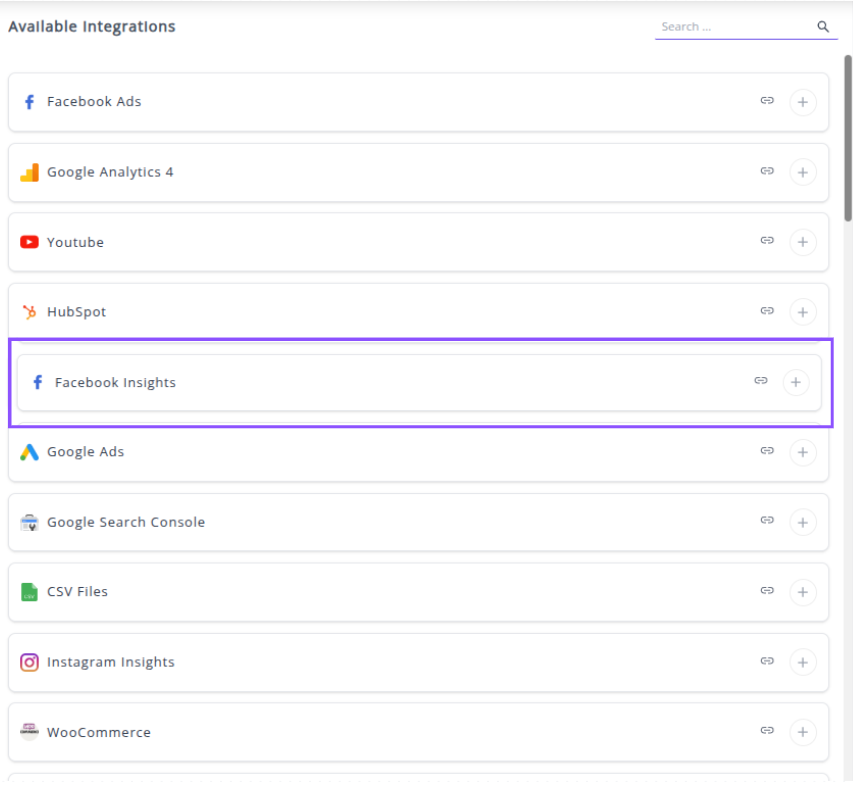Image resolution: width=853 pixels, height=787 pixels.
Task: Click the link icon next to Google Ads
Action: [x=767, y=451]
